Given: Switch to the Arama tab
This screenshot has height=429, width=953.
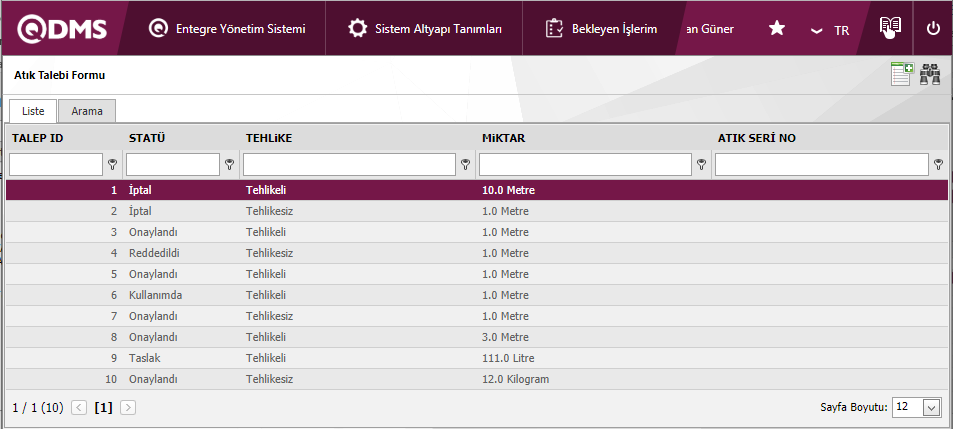Looking at the screenshot, I should [87, 111].
